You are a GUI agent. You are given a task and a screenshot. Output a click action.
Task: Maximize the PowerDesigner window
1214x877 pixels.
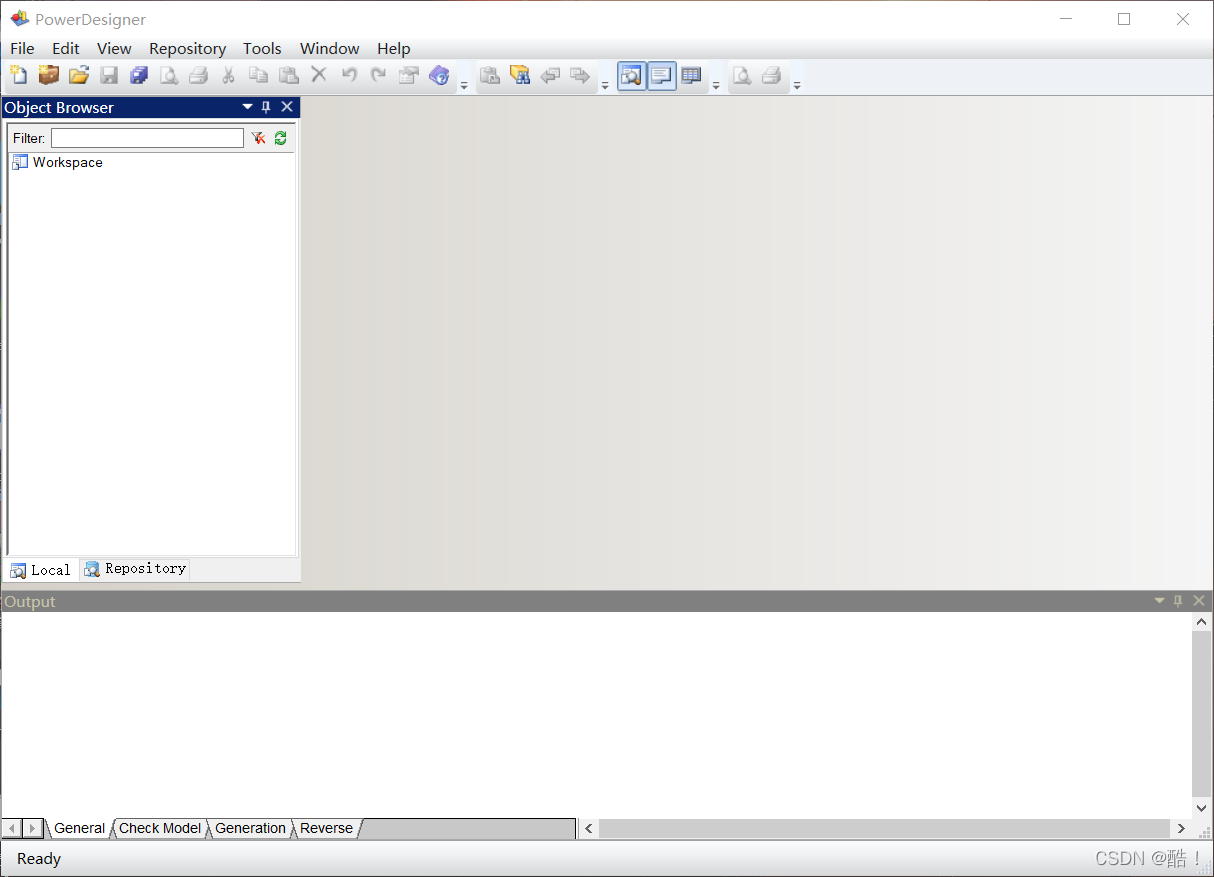(x=1124, y=19)
